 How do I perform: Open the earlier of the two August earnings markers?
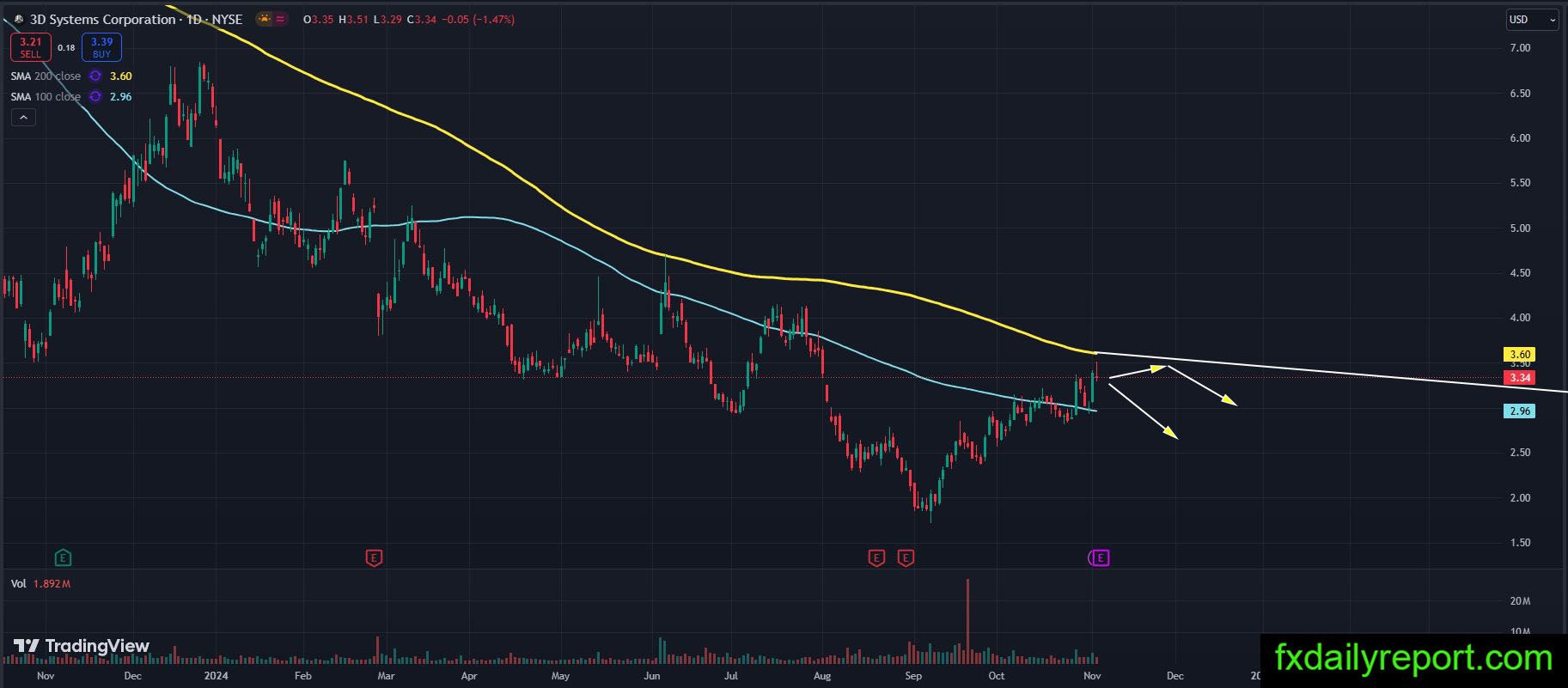pyautogui.click(x=876, y=558)
